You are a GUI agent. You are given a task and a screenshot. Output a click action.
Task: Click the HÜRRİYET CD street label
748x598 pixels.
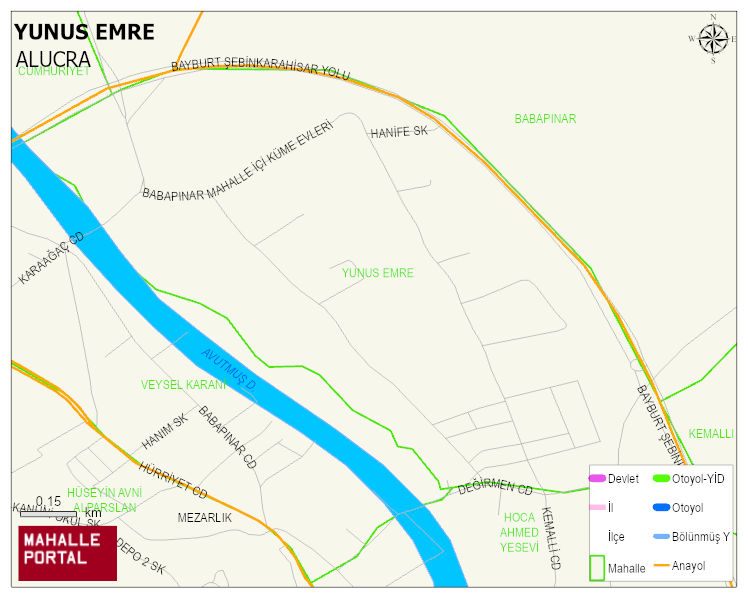coord(173,480)
